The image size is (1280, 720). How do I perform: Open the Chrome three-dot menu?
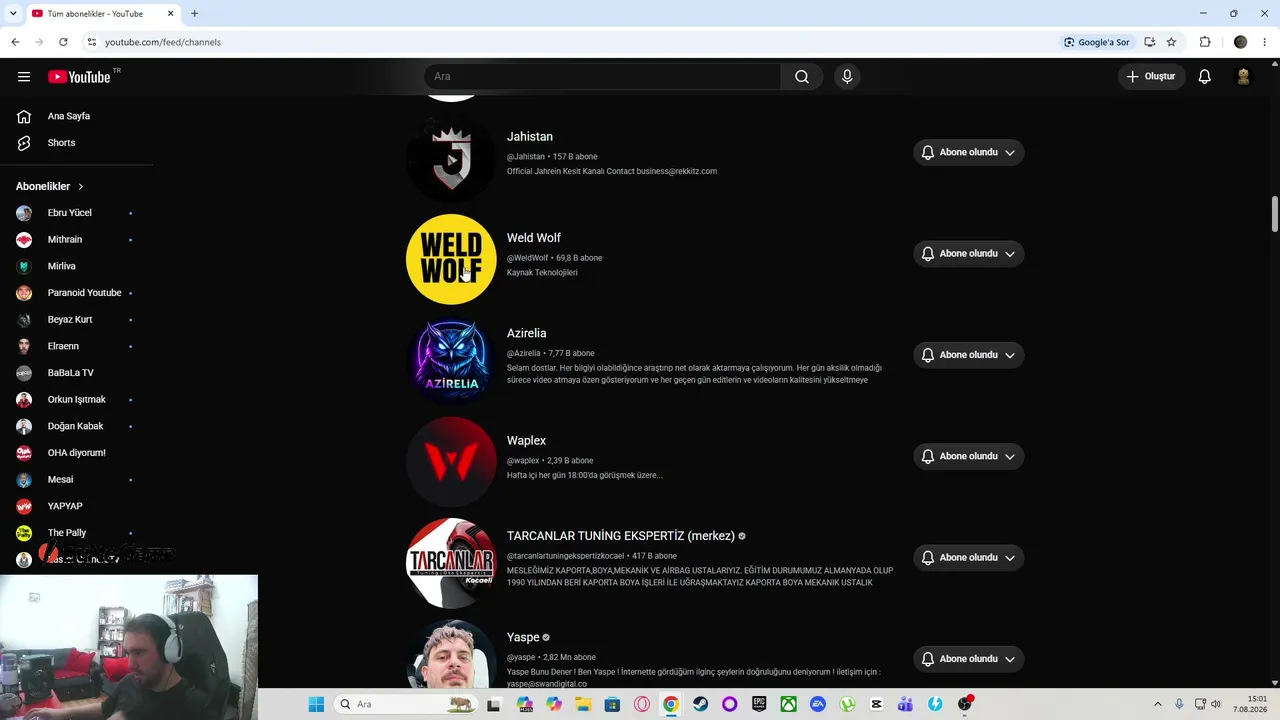[1265, 42]
